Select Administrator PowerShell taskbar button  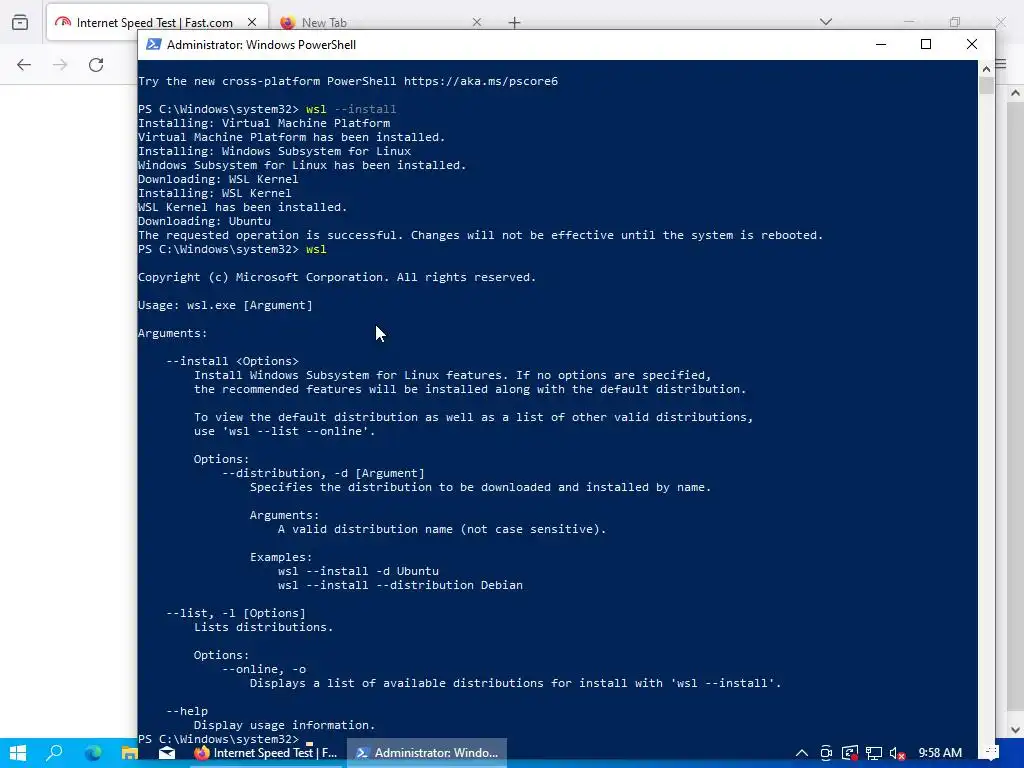pos(427,753)
